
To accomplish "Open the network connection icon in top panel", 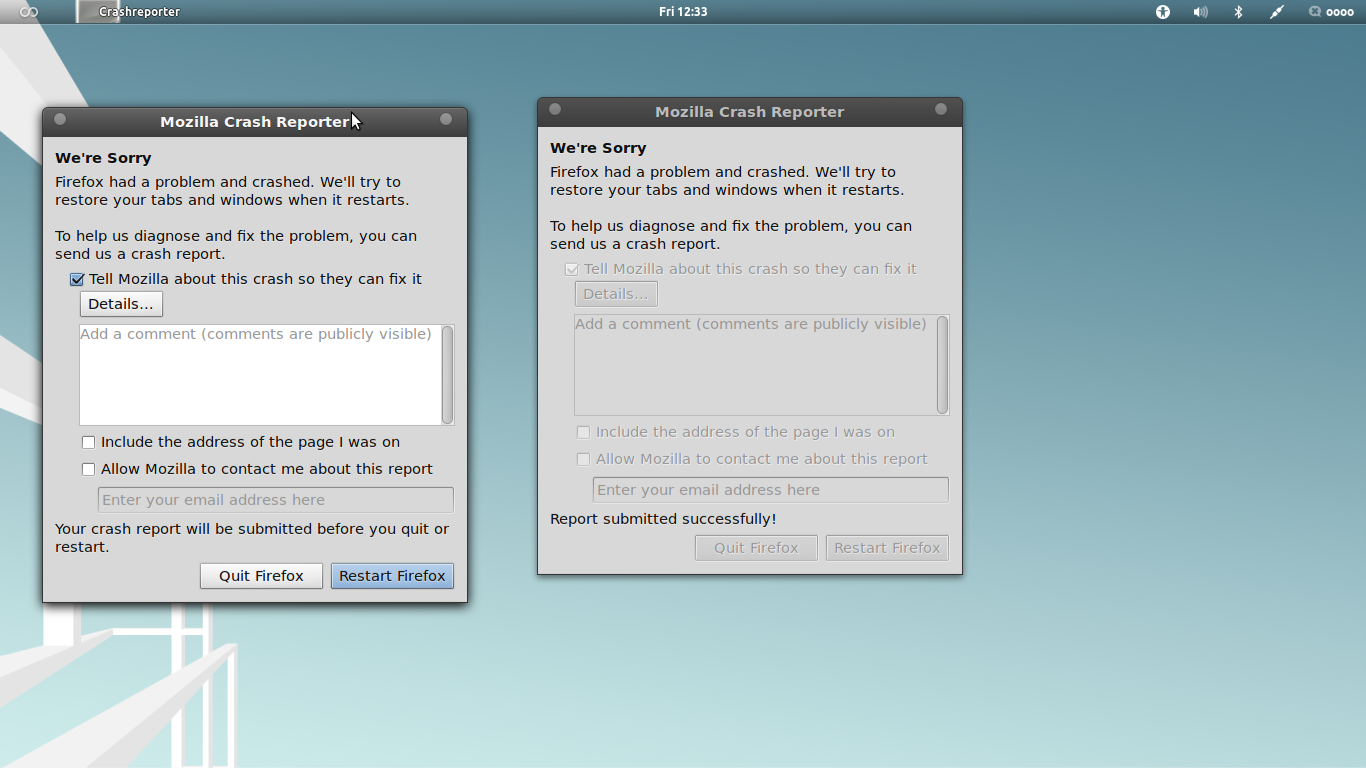I will coord(1277,12).
